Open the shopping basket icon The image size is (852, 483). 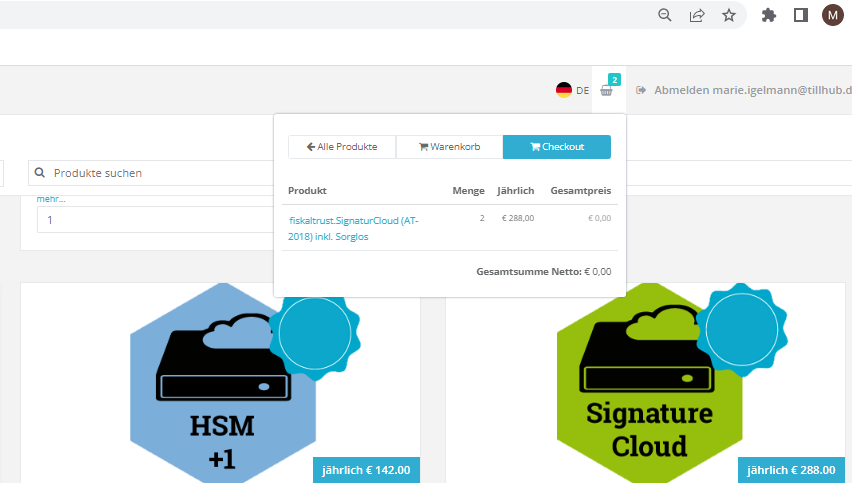(606, 91)
